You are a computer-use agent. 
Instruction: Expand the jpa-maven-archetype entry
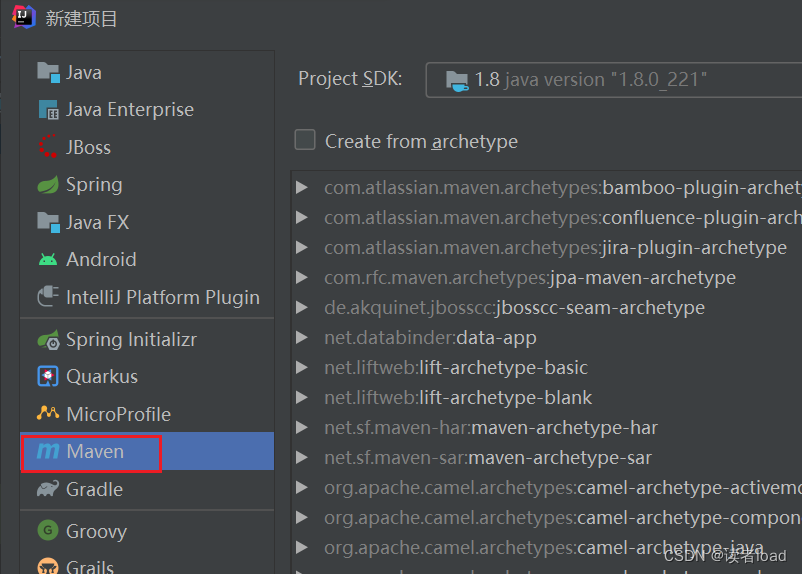point(302,277)
